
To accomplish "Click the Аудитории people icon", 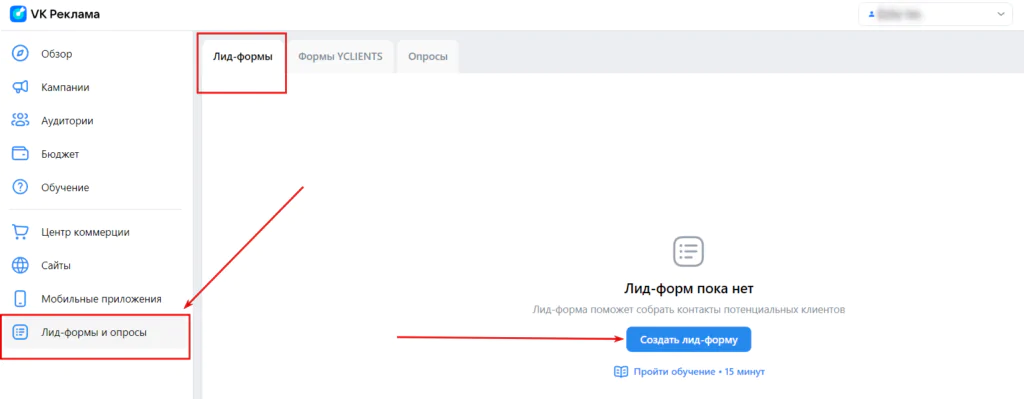I will 20,121.
